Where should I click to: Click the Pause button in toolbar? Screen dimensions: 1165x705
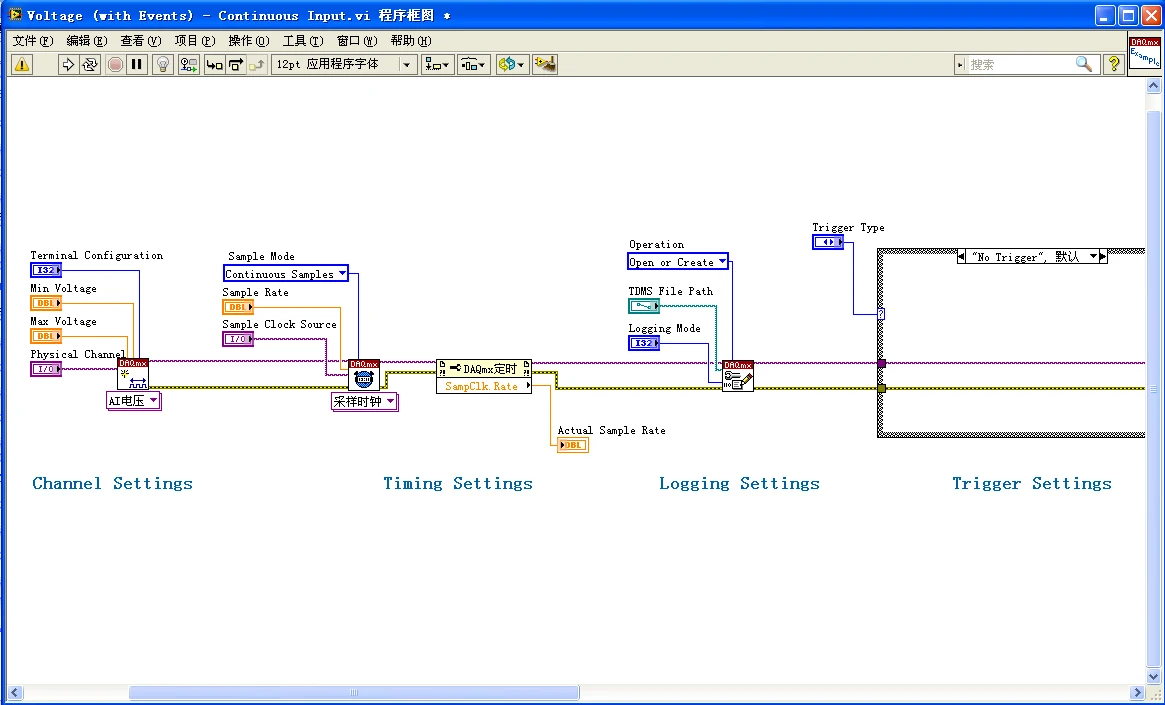[137, 65]
